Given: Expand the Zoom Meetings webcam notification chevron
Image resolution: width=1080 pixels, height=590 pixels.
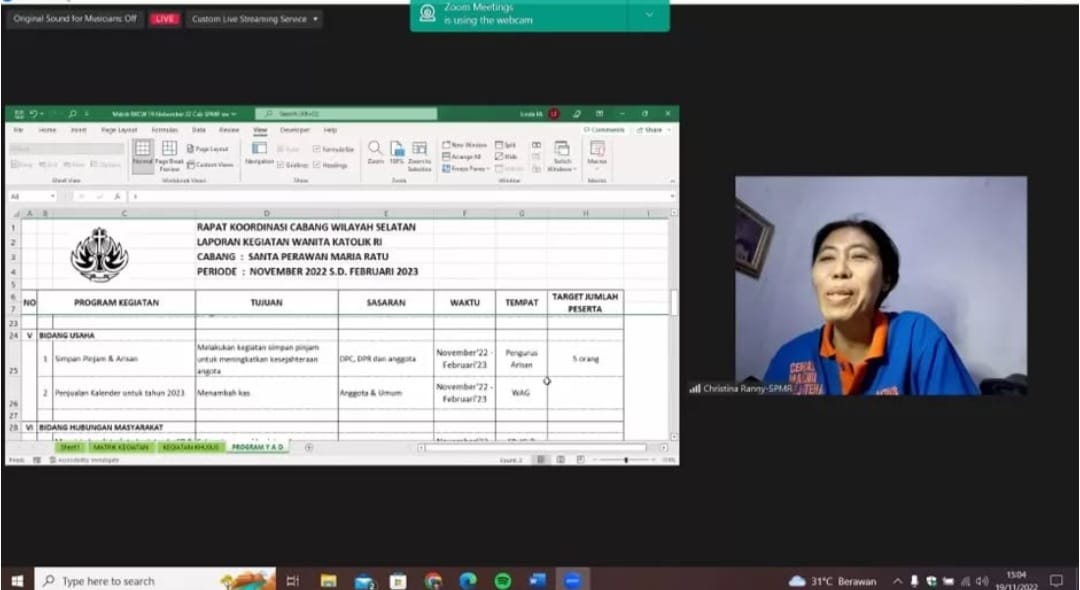Looking at the screenshot, I should 649,14.
